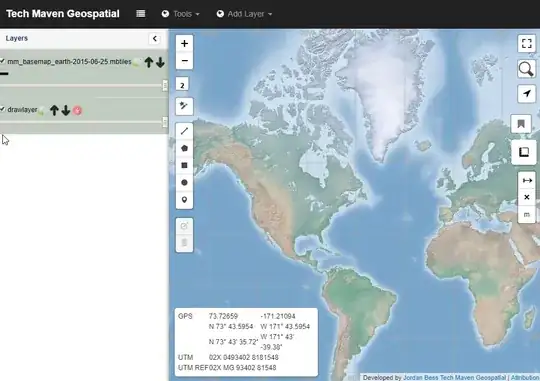Click the GPS latitude value 73.72659

pyautogui.click(x=223, y=316)
